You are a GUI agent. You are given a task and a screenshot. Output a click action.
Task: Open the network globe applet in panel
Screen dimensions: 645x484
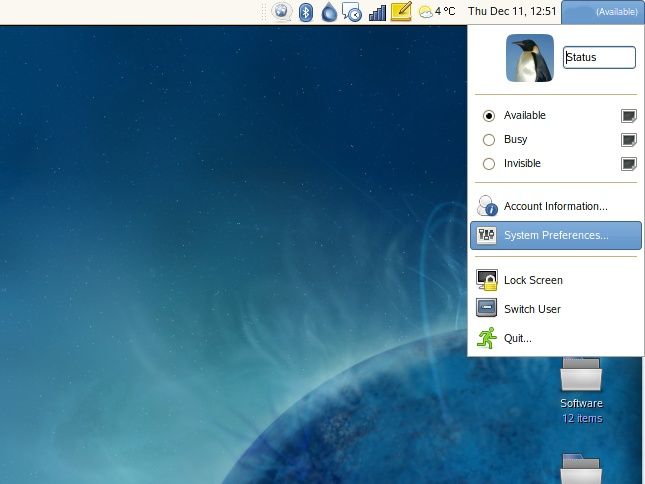tap(281, 12)
